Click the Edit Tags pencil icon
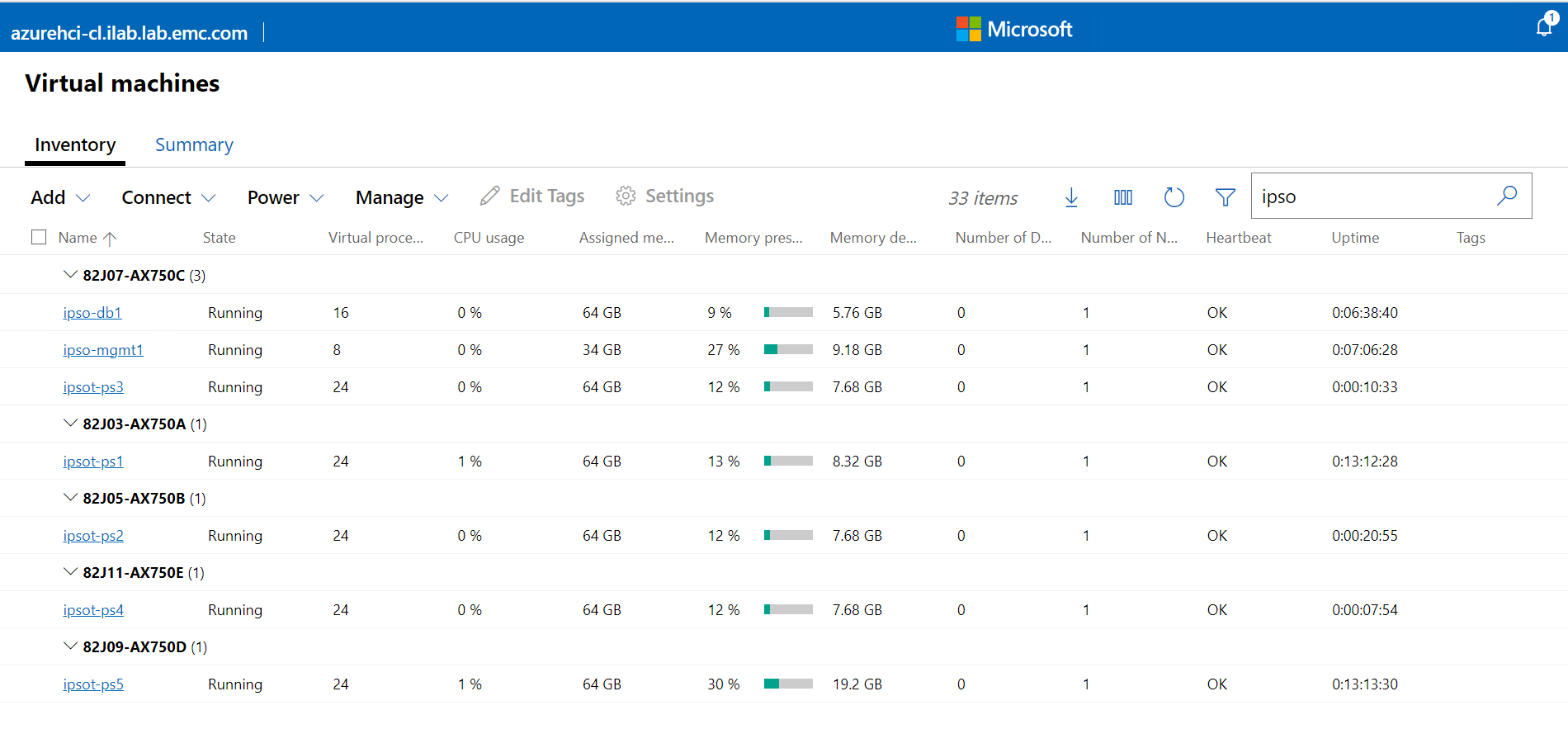 click(x=489, y=196)
